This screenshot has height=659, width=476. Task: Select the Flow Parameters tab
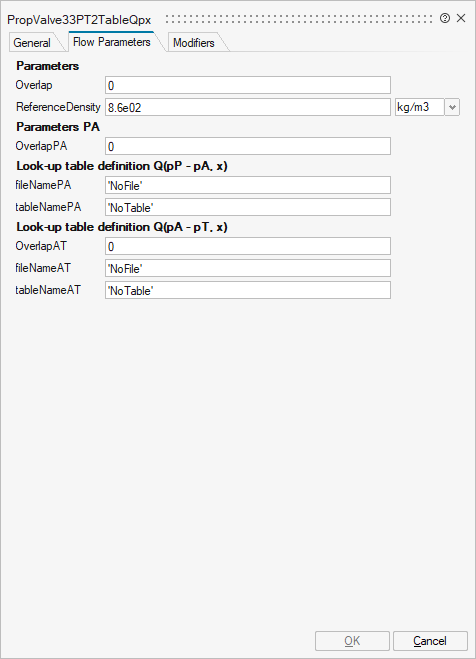pyautogui.click(x=112, y=42)
